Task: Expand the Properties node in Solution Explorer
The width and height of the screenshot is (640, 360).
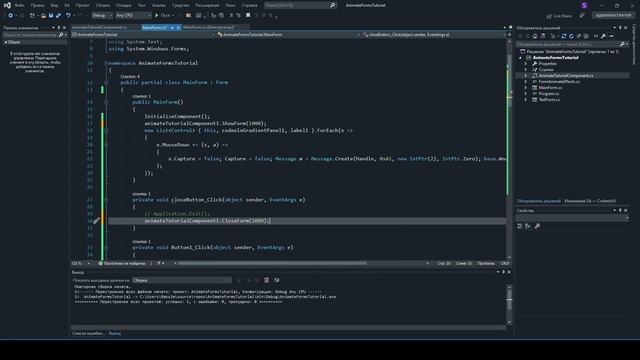Action: pyautogui.click(x=526, y=64)
